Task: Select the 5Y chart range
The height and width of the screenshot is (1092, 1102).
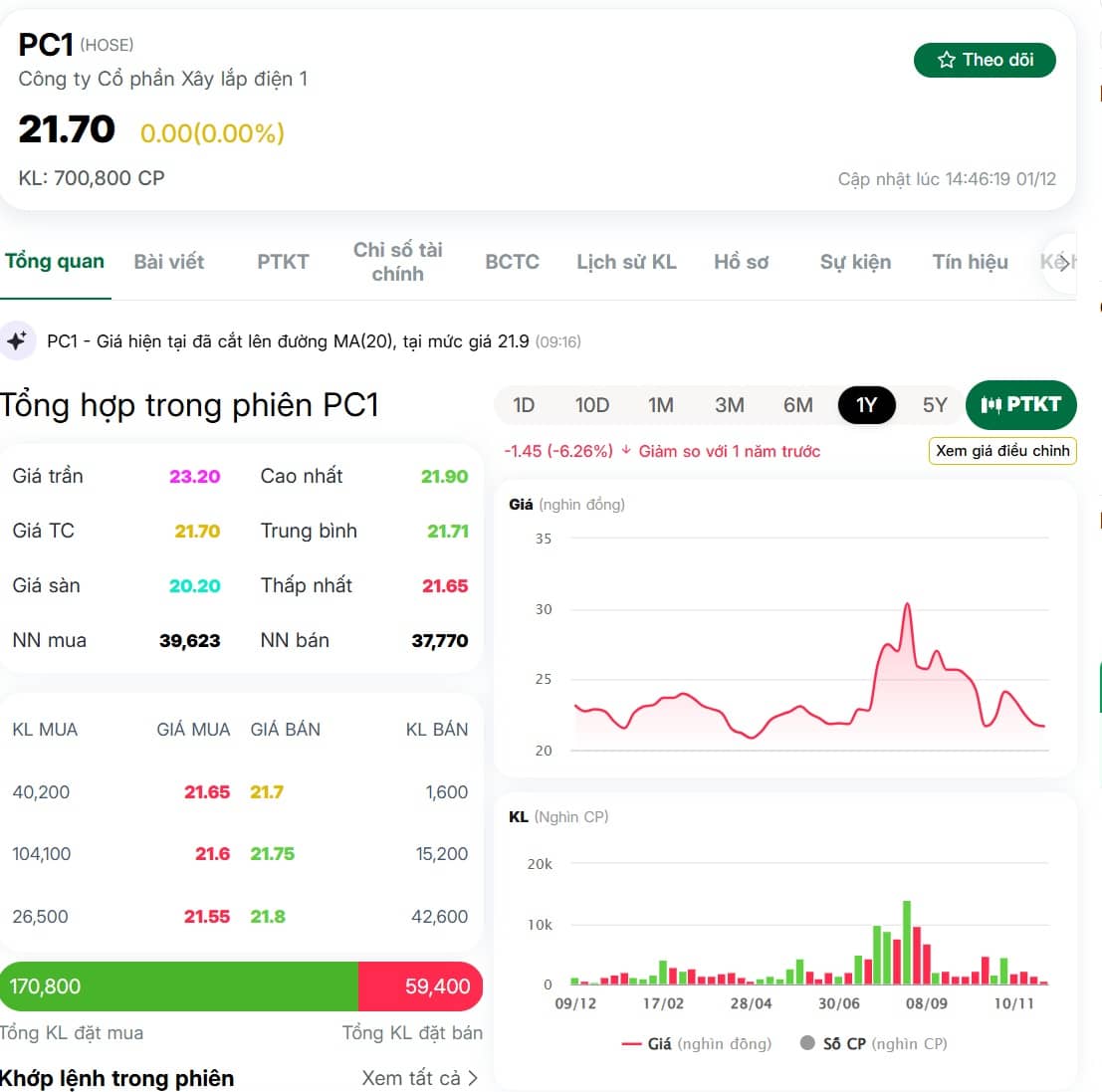Action: [935, 405]
